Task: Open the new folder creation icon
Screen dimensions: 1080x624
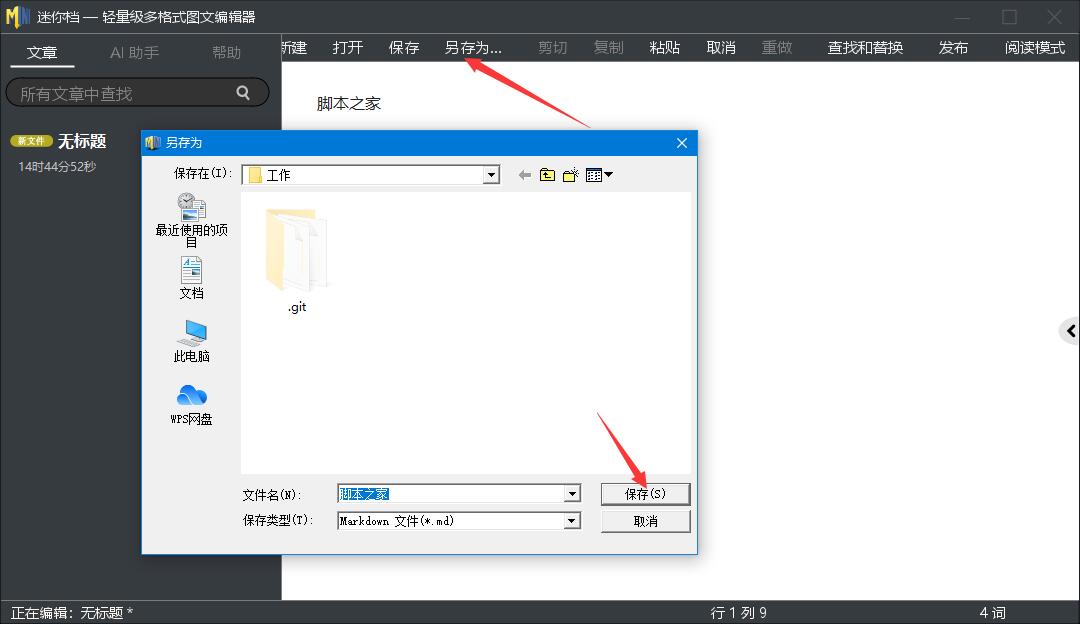Action: (x=570, y=174)
